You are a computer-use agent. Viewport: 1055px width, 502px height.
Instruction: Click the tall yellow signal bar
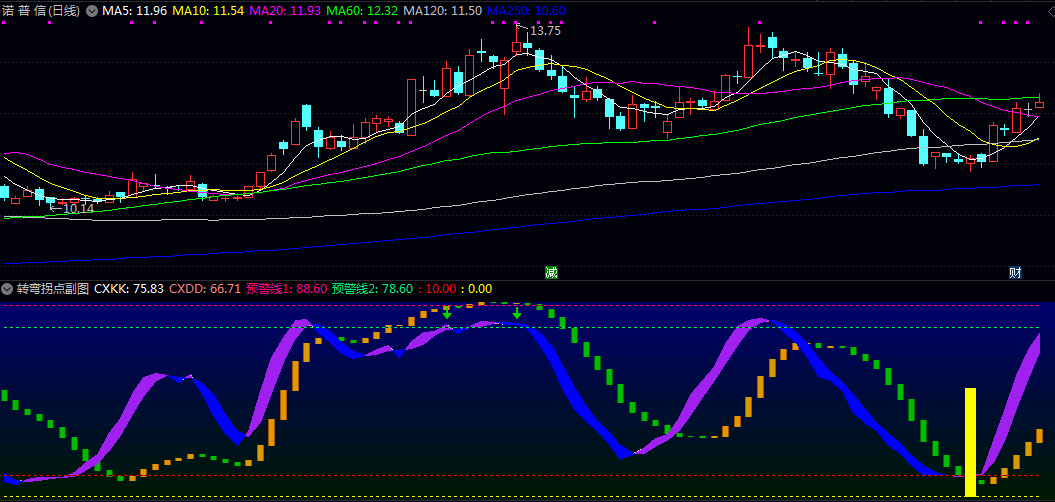pyautogui.click(x=970, y=442)
